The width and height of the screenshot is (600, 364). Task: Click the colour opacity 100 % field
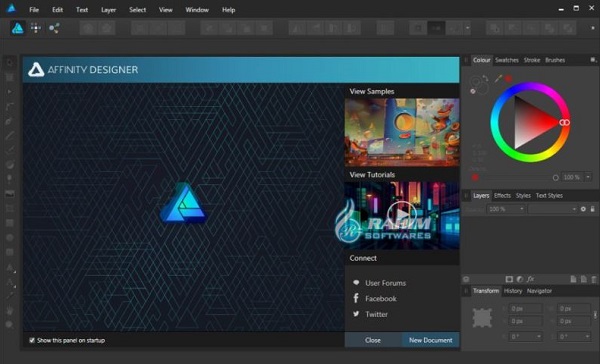click(x=572, y=177)
